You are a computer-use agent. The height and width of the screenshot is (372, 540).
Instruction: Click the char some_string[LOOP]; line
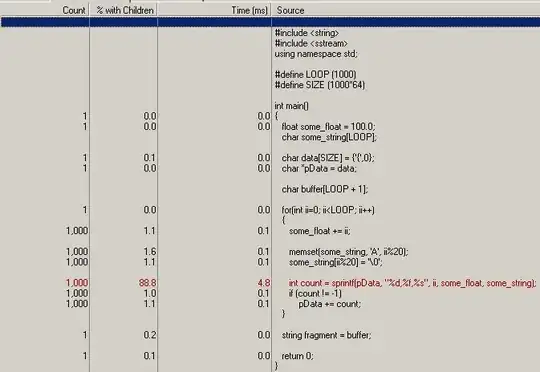pyautogui.click(x=329, y=137)
